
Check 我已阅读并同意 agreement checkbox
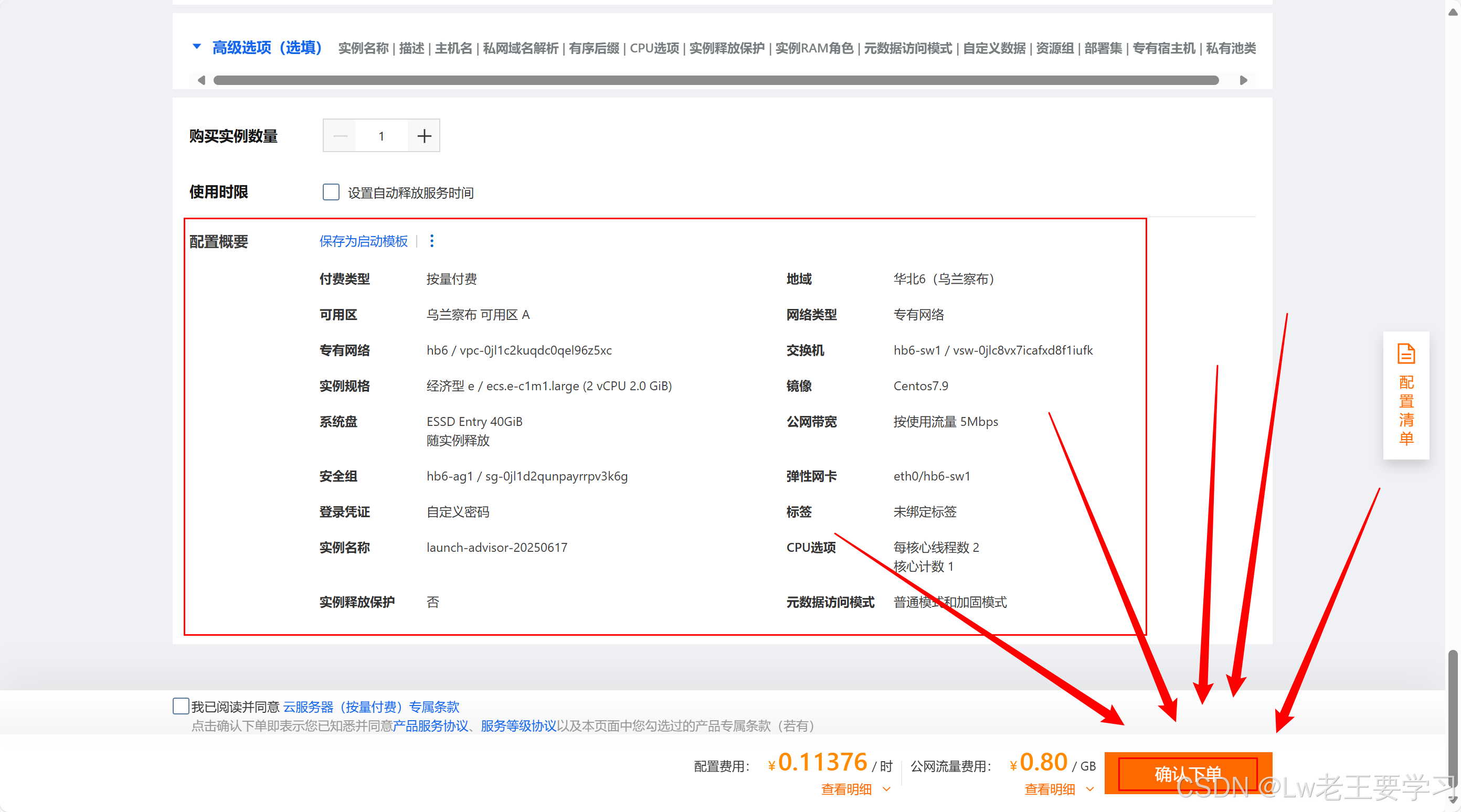coord(181,706)
